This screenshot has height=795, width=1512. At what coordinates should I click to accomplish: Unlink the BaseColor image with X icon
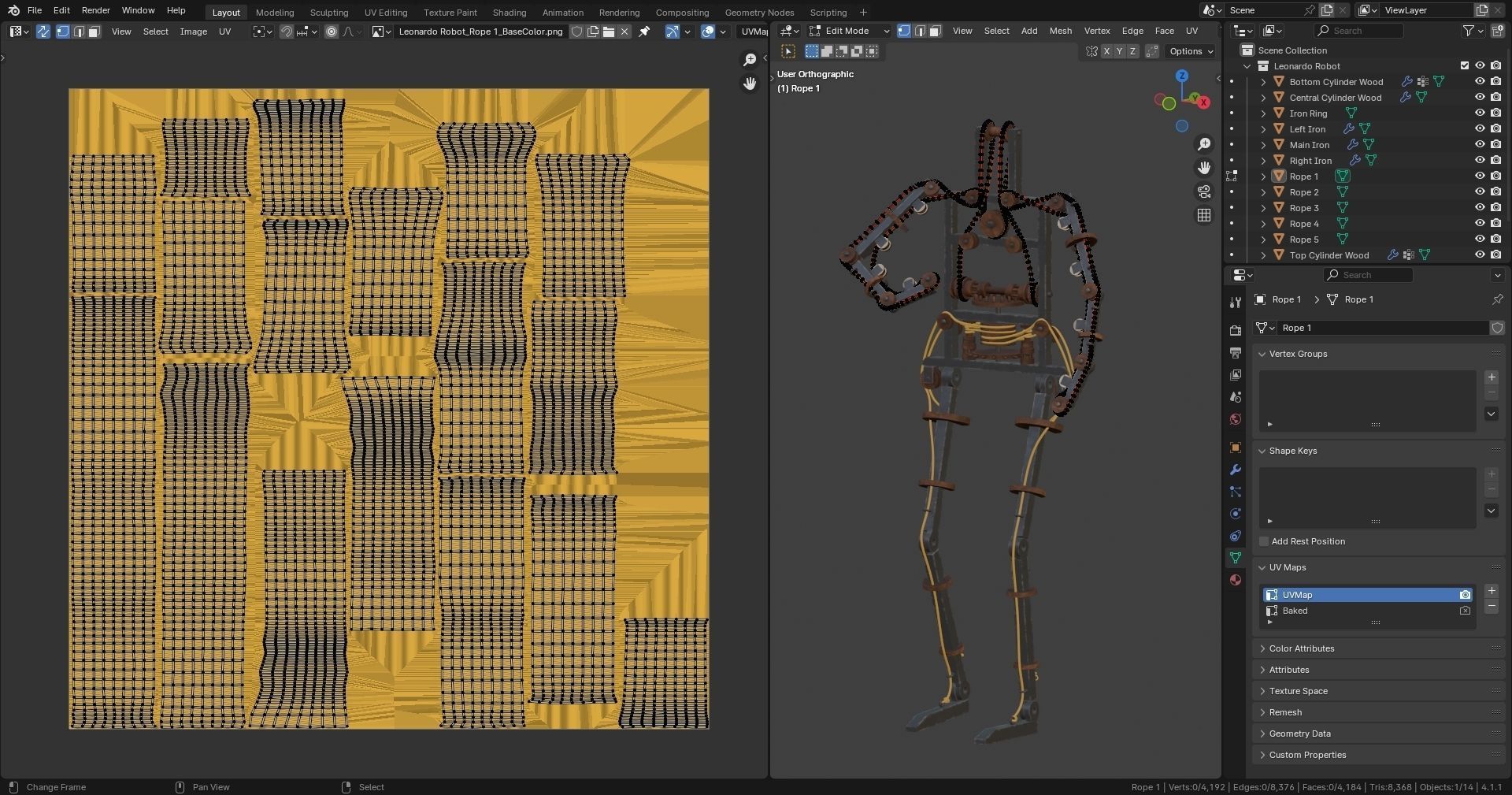coord(624,32)
